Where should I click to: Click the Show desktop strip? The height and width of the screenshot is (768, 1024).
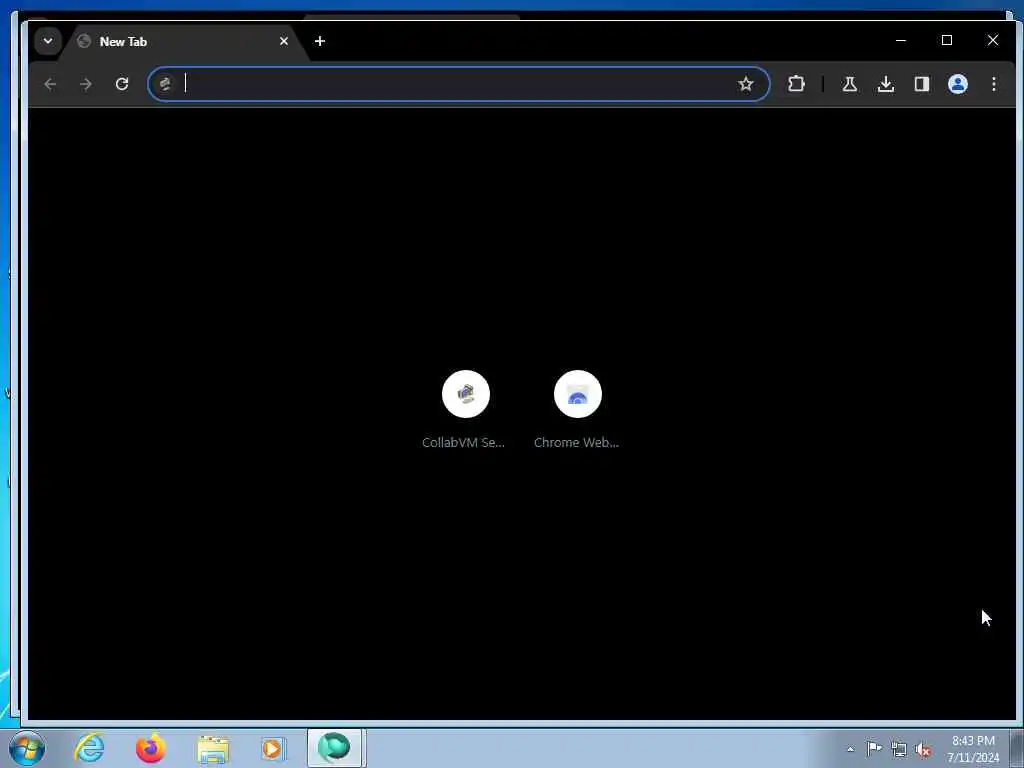coord(1017,748)
